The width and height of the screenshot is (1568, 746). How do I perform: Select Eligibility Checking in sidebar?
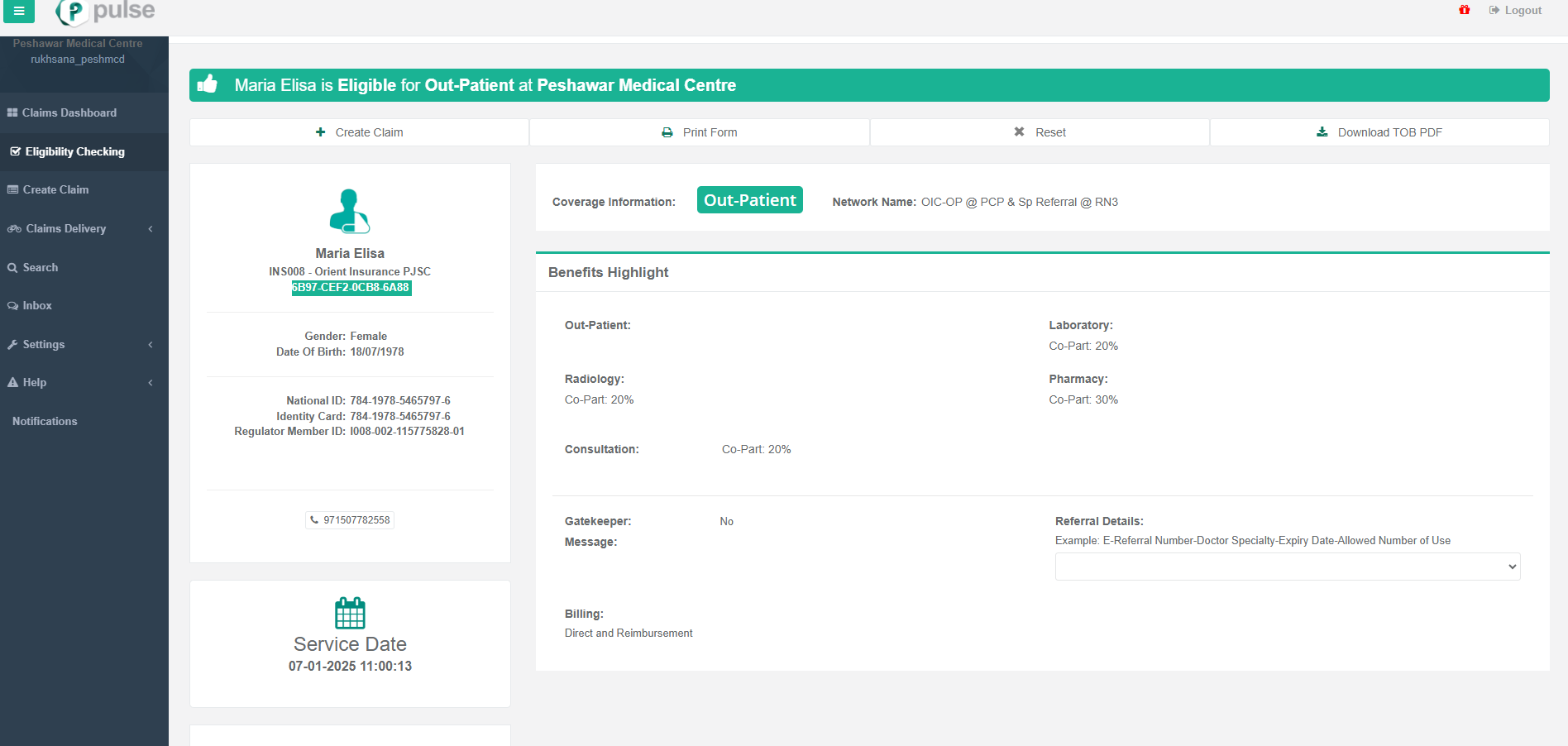pos(74,152)
